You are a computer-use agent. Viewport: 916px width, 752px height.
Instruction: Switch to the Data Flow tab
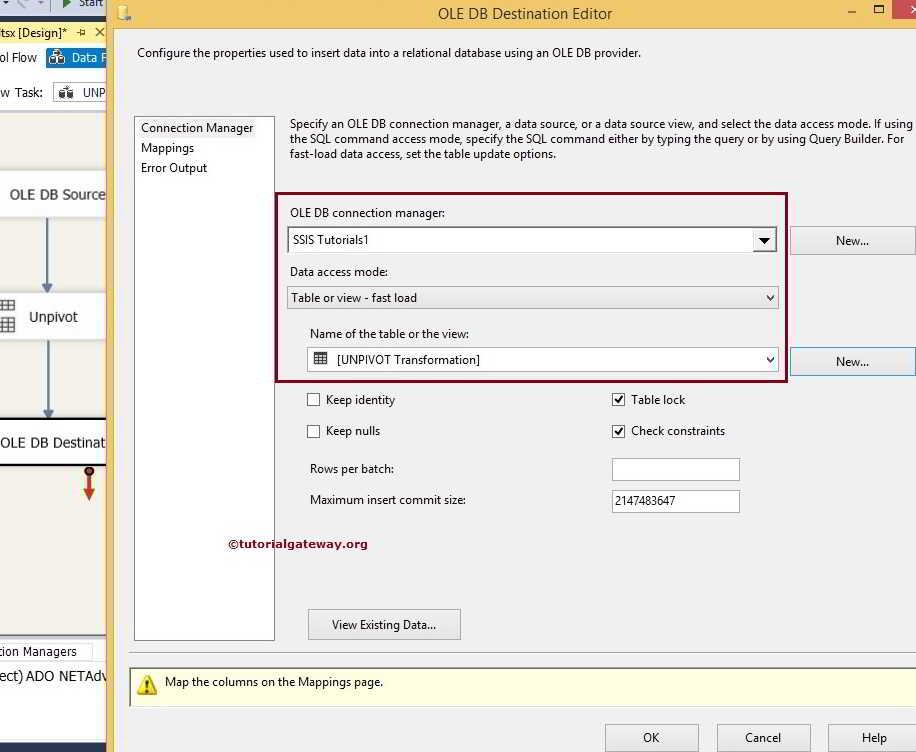pos(76,58)
